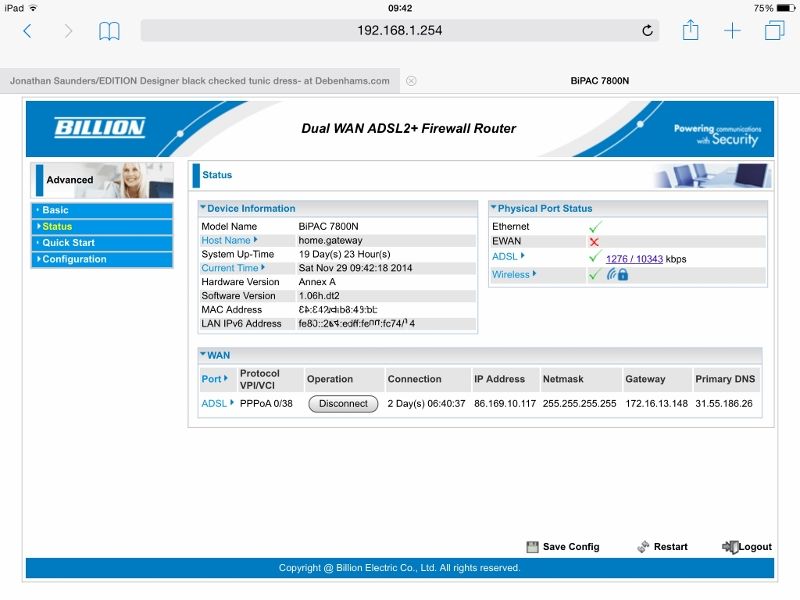Open Basic mode in sidebar
Screen dimensions: 800x600
click(x=102, y=210)
